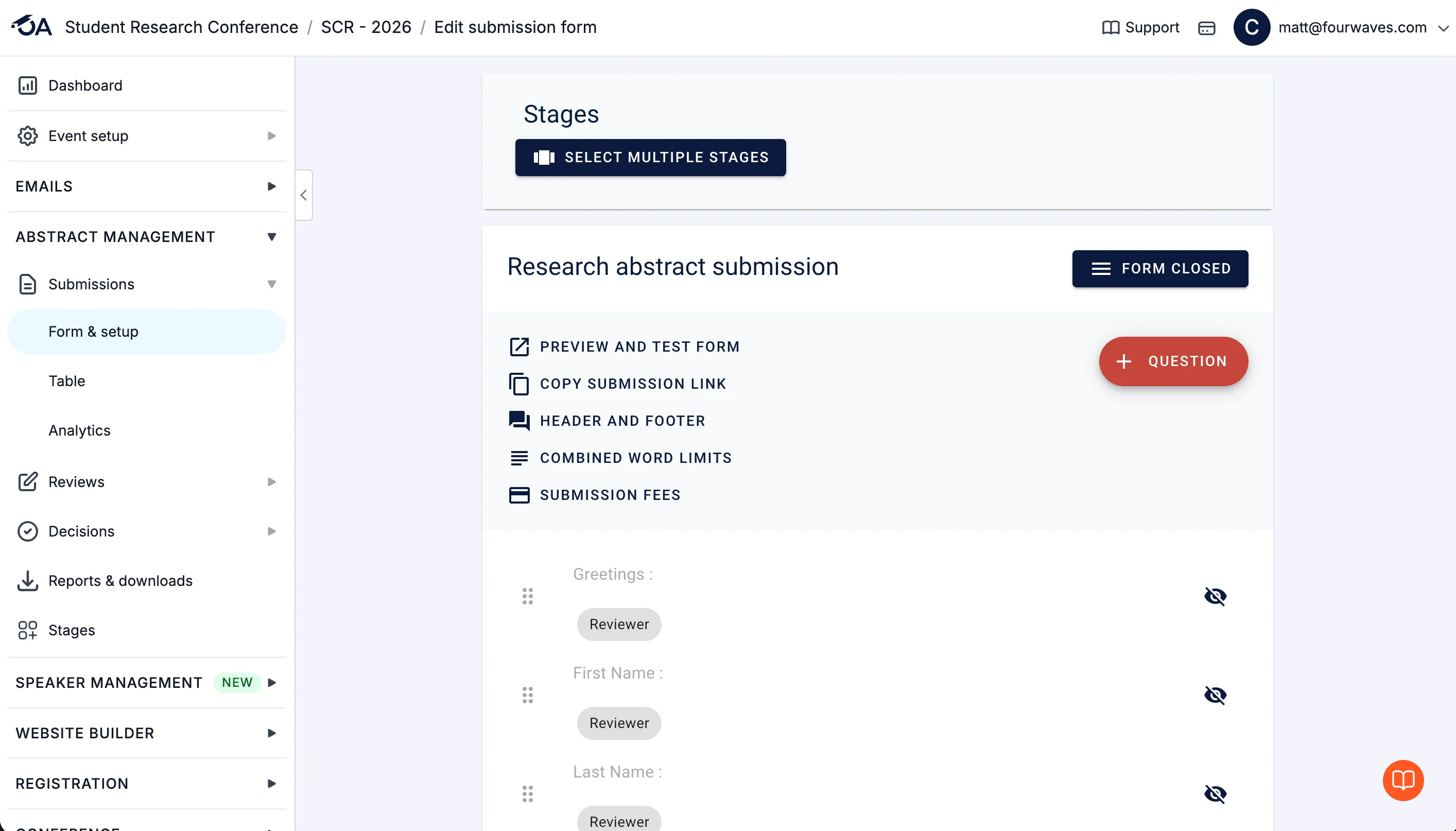The width and height of the screenshot is (1456, 831).
Task: Click the billing card icon in header
Action: click(1207, 28)
